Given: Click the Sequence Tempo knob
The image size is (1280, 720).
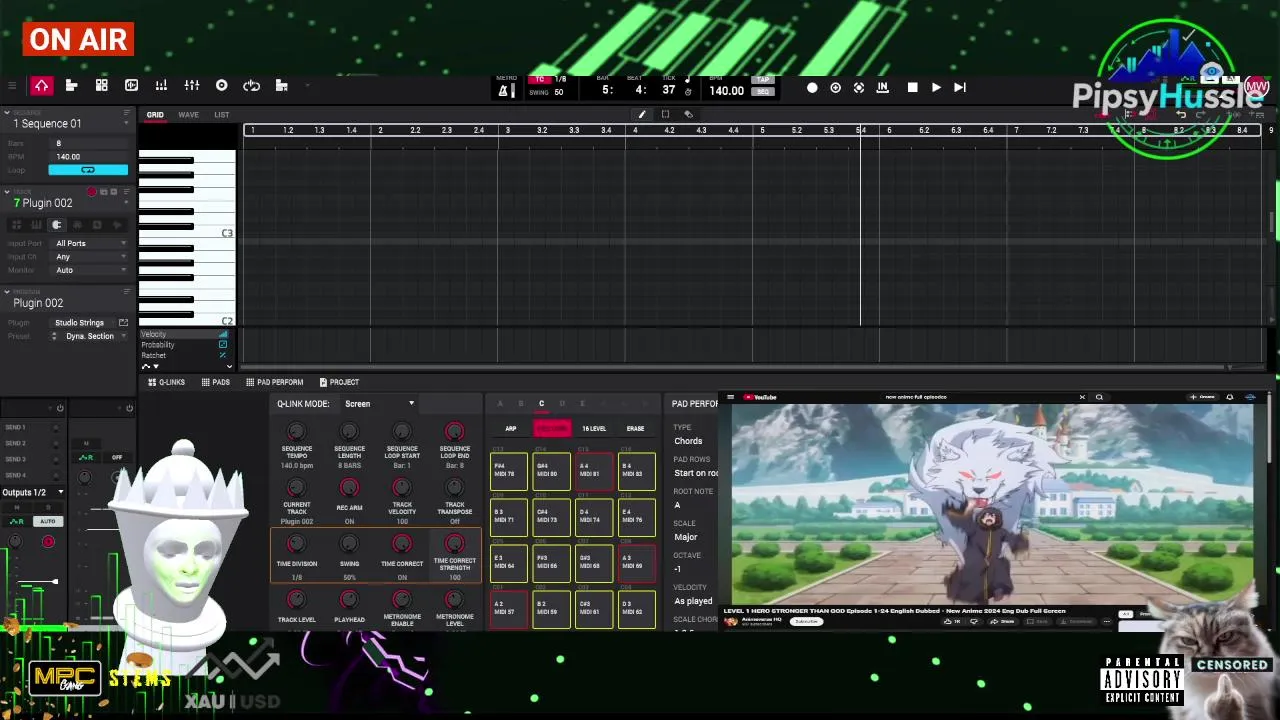Looking at the screenshot, I should click(x=296, y=431).
